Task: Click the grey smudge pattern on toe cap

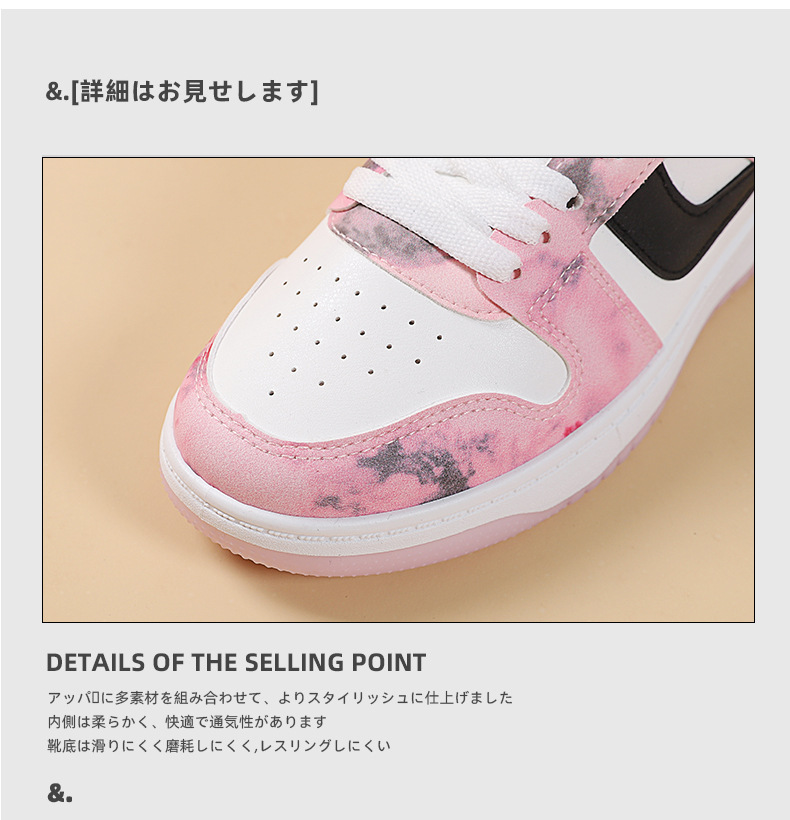Action: click(x=413, y=465)
